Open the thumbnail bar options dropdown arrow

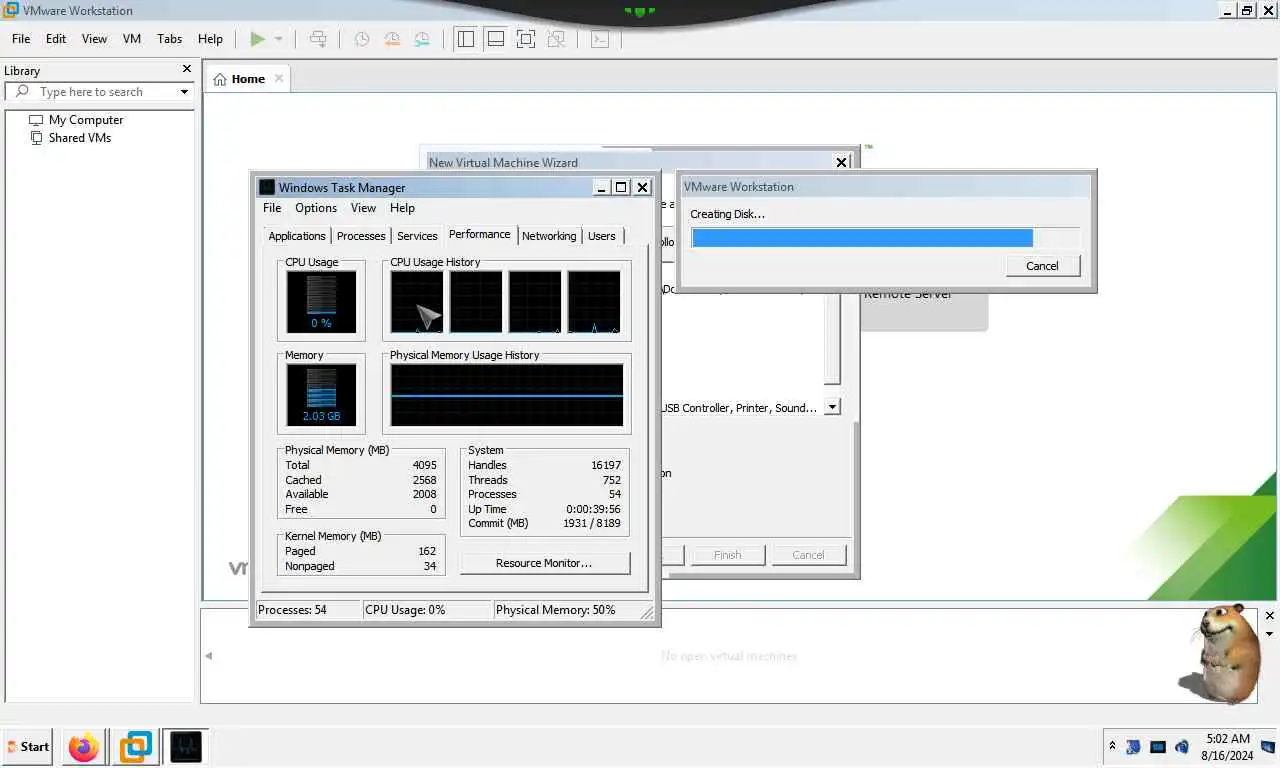tap(1270, 634)
